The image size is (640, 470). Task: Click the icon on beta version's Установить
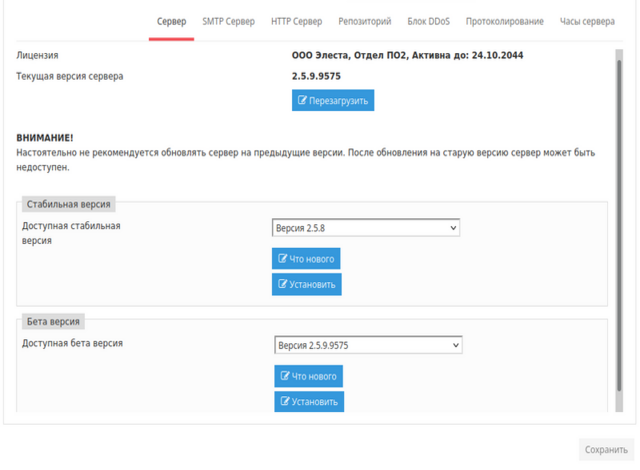pos(284,402)
